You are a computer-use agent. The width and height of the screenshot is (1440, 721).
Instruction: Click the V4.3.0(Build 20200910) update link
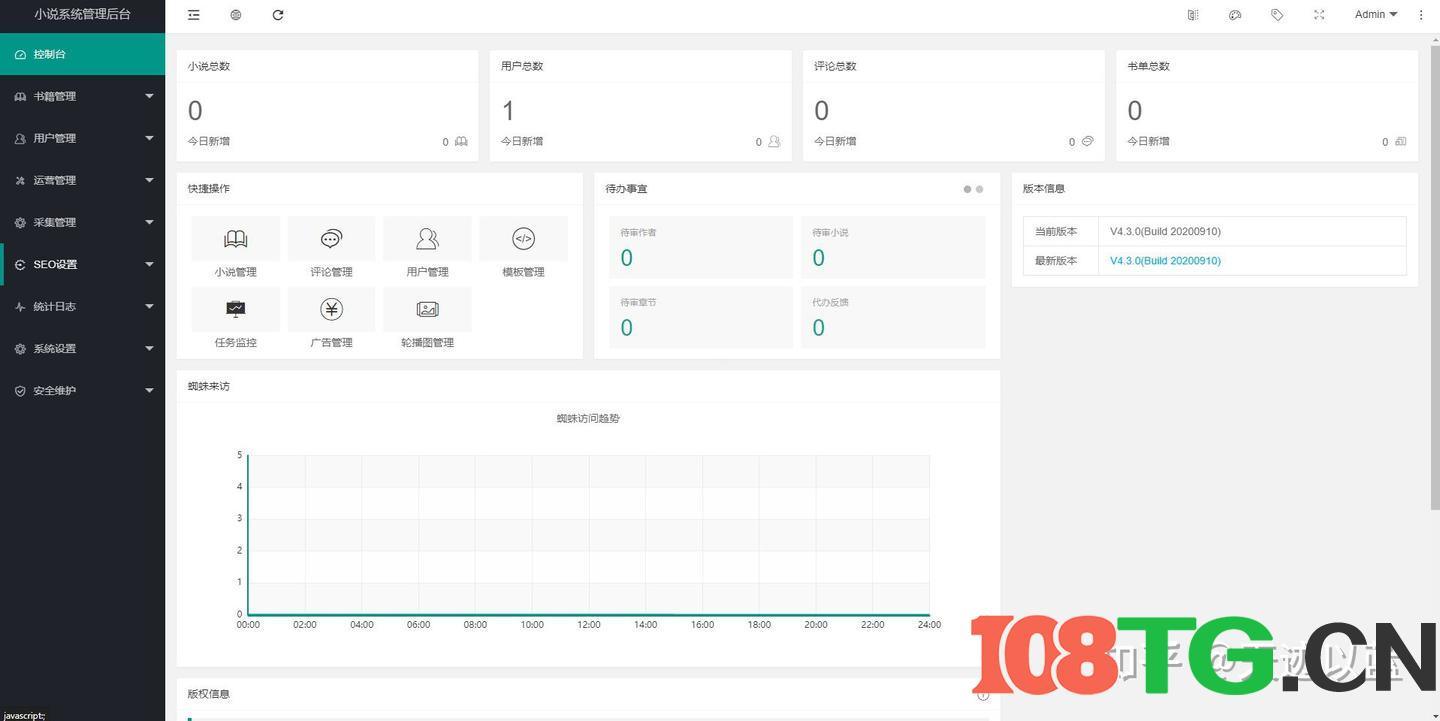pos(1164,260)
